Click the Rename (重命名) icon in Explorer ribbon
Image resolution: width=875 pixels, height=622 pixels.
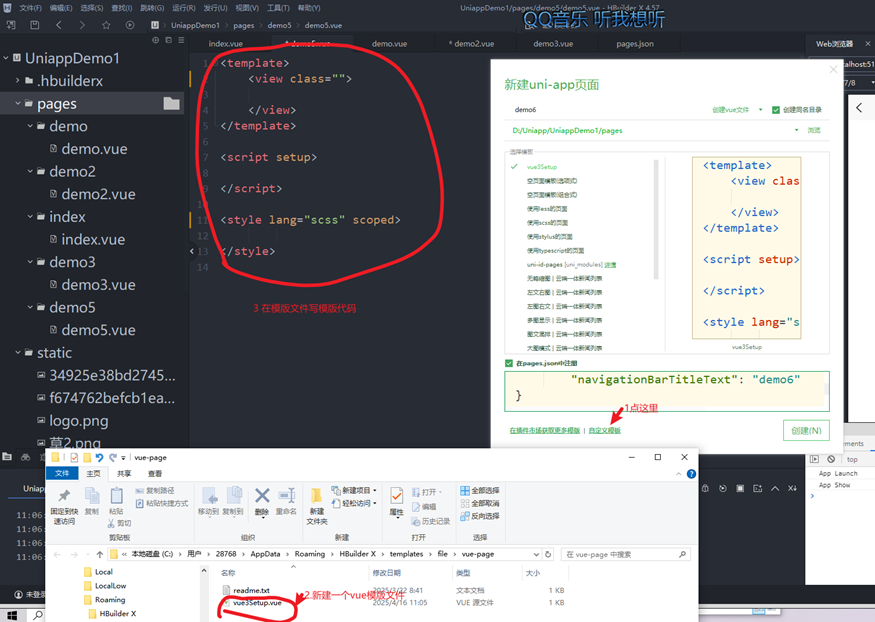click(x=286, y=495)
